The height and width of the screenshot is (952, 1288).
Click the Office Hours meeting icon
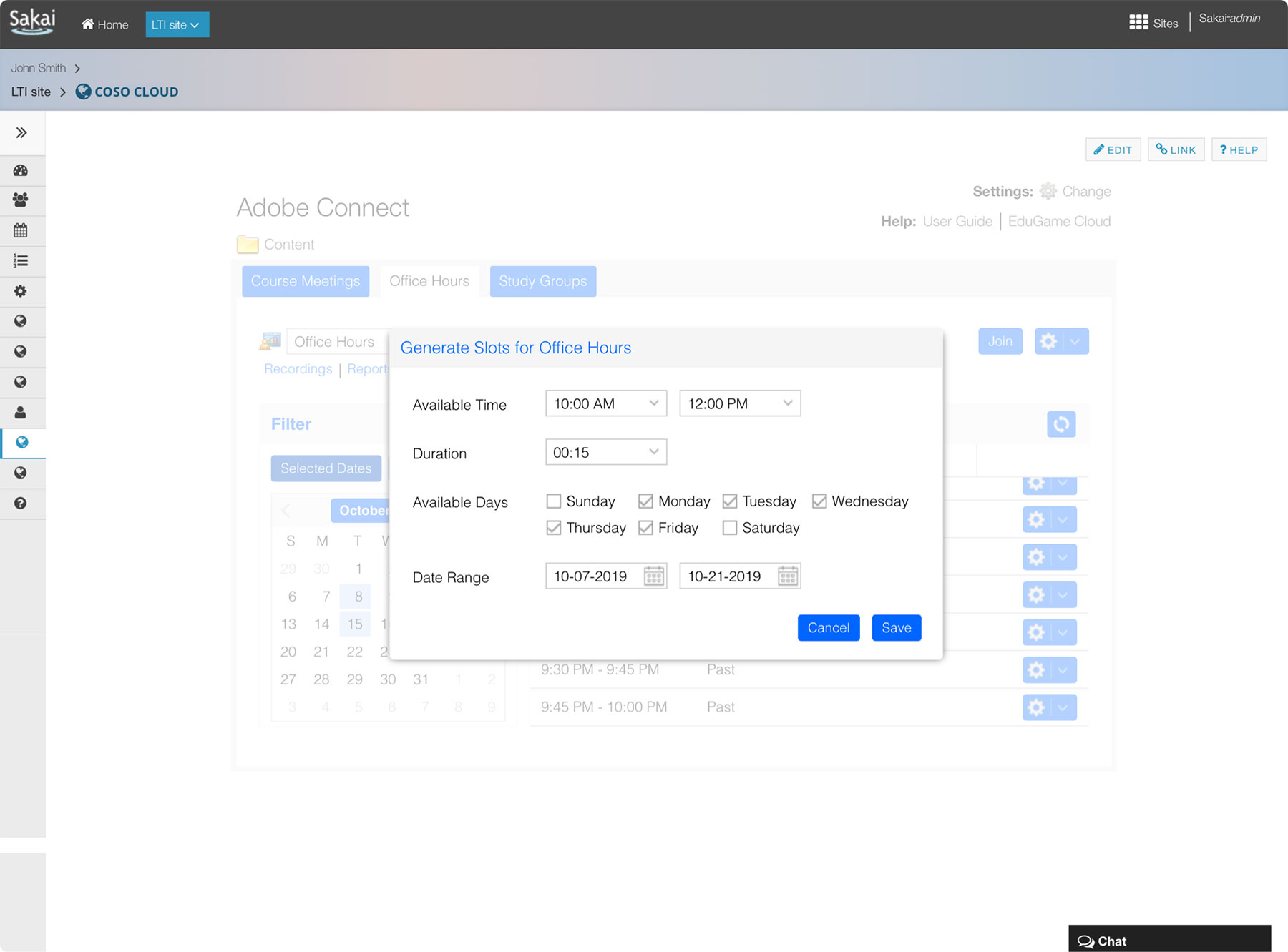click(x=270, y=341)
